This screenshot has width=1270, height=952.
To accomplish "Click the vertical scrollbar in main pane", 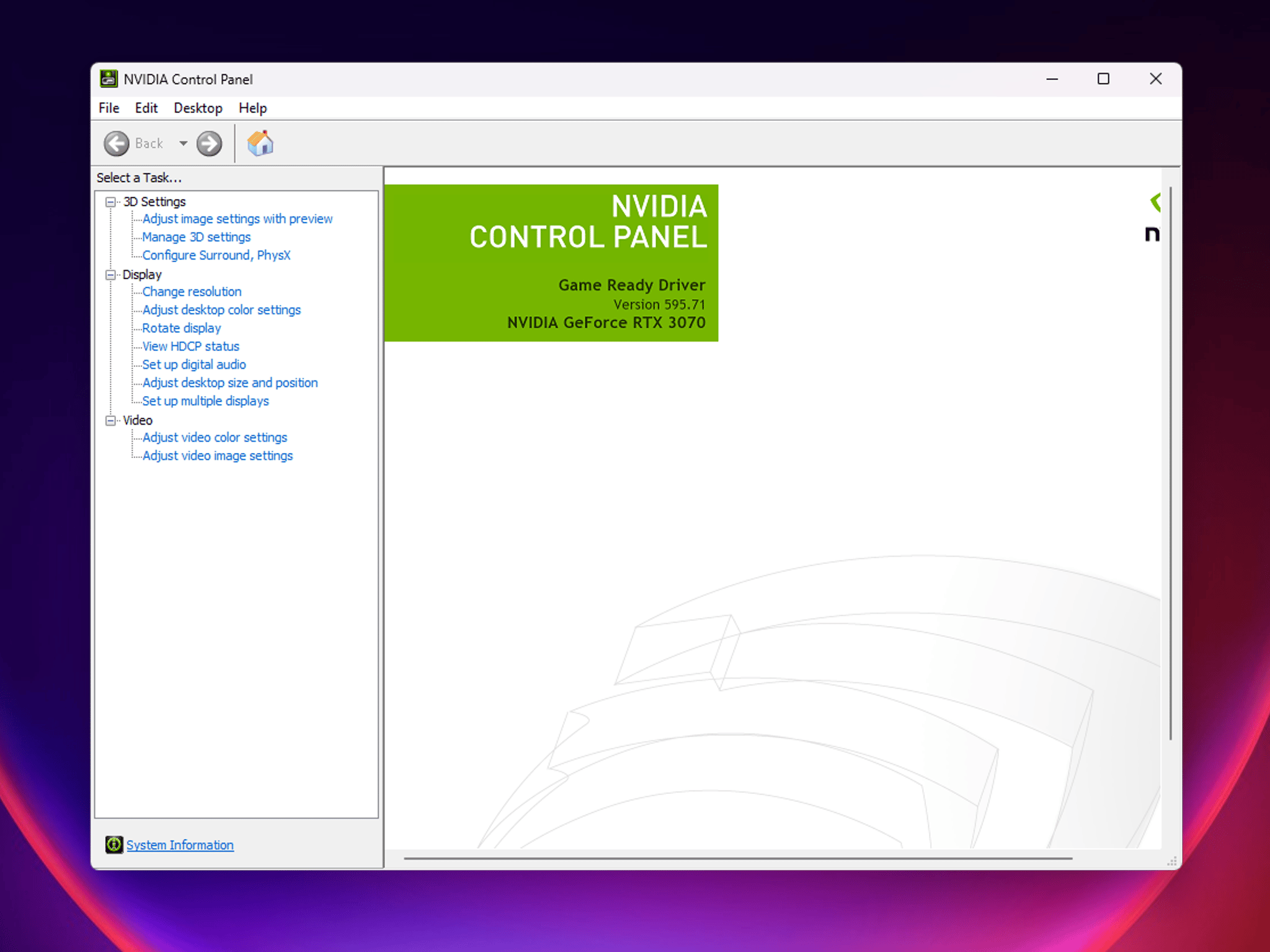I will pos(1170,463).
